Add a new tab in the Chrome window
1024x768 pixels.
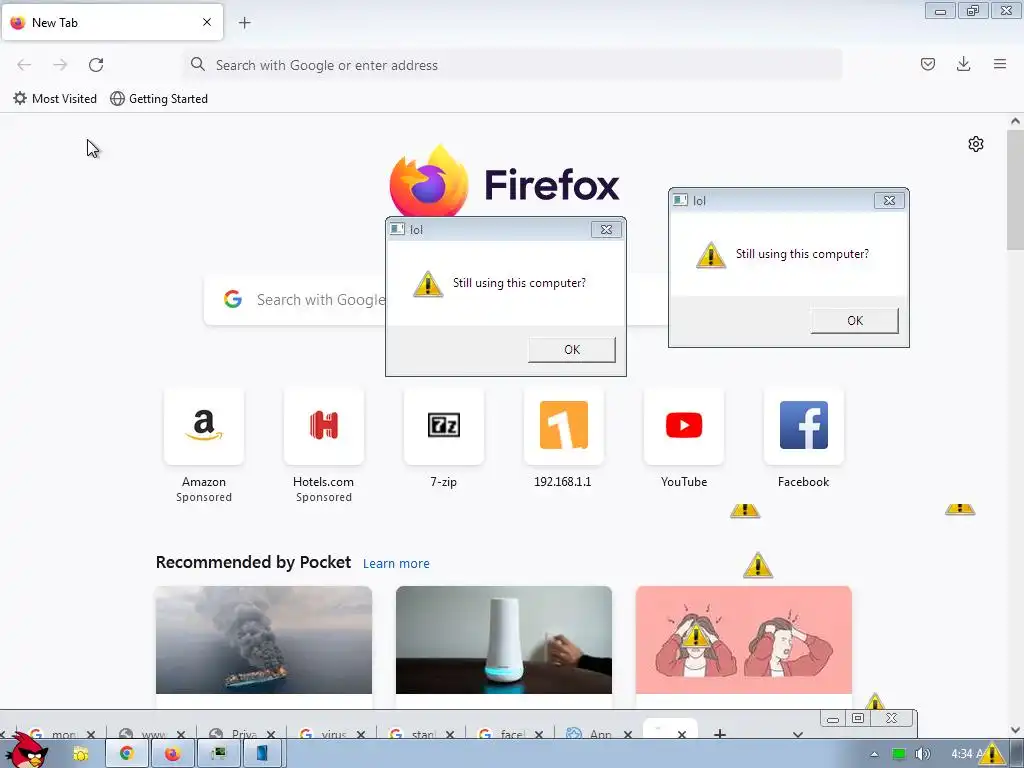(719, 733)
